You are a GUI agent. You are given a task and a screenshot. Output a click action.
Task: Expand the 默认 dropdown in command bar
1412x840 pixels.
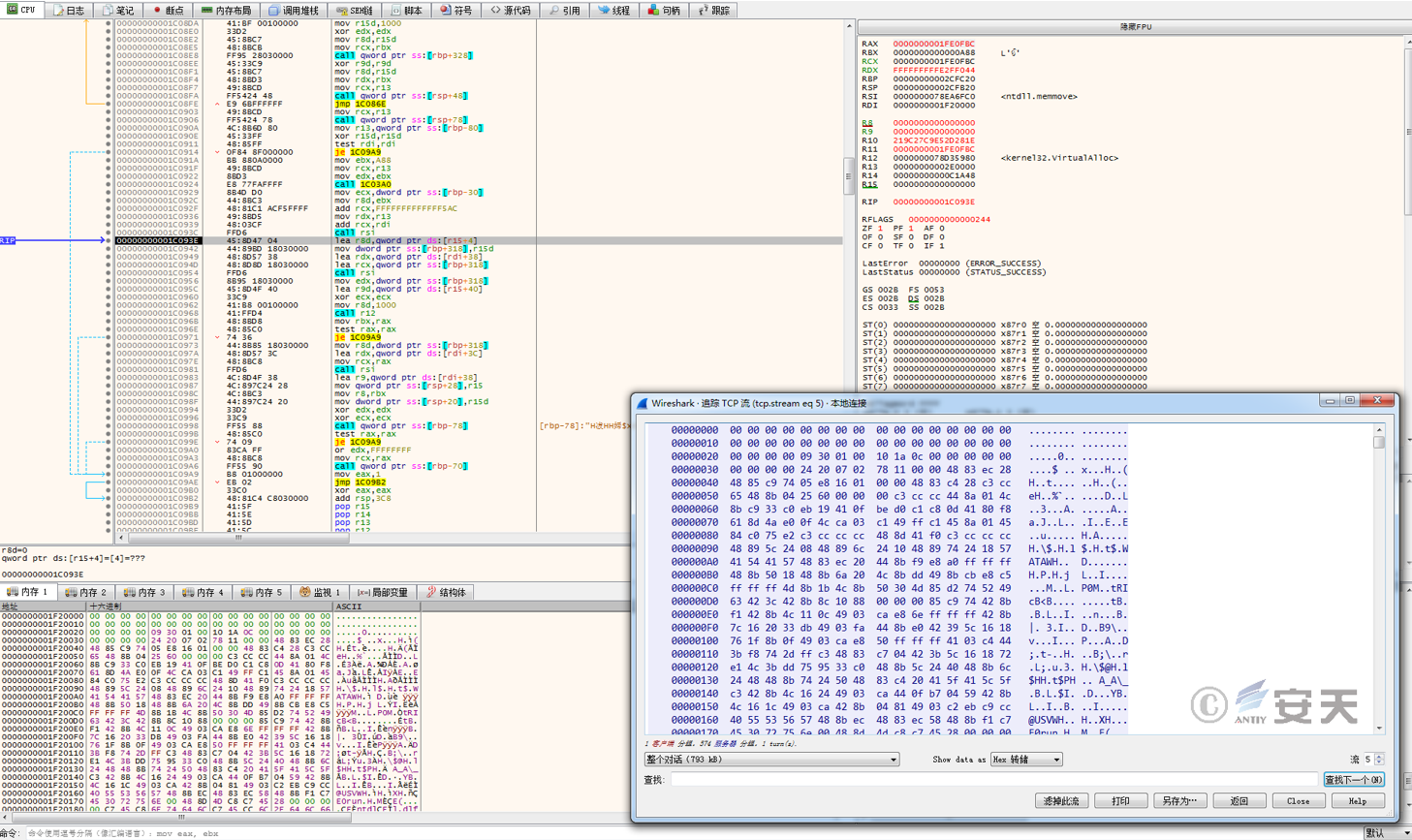pos(1385,833)
